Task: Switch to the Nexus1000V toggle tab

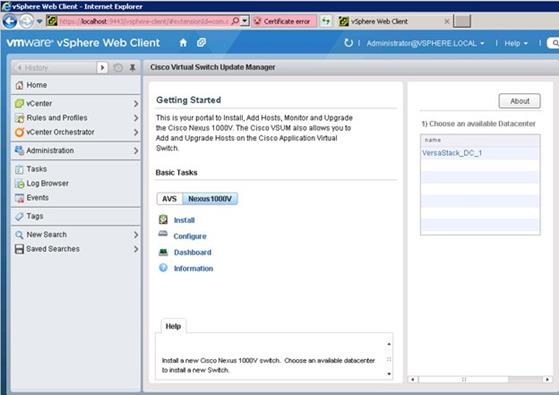Action: 210,199
